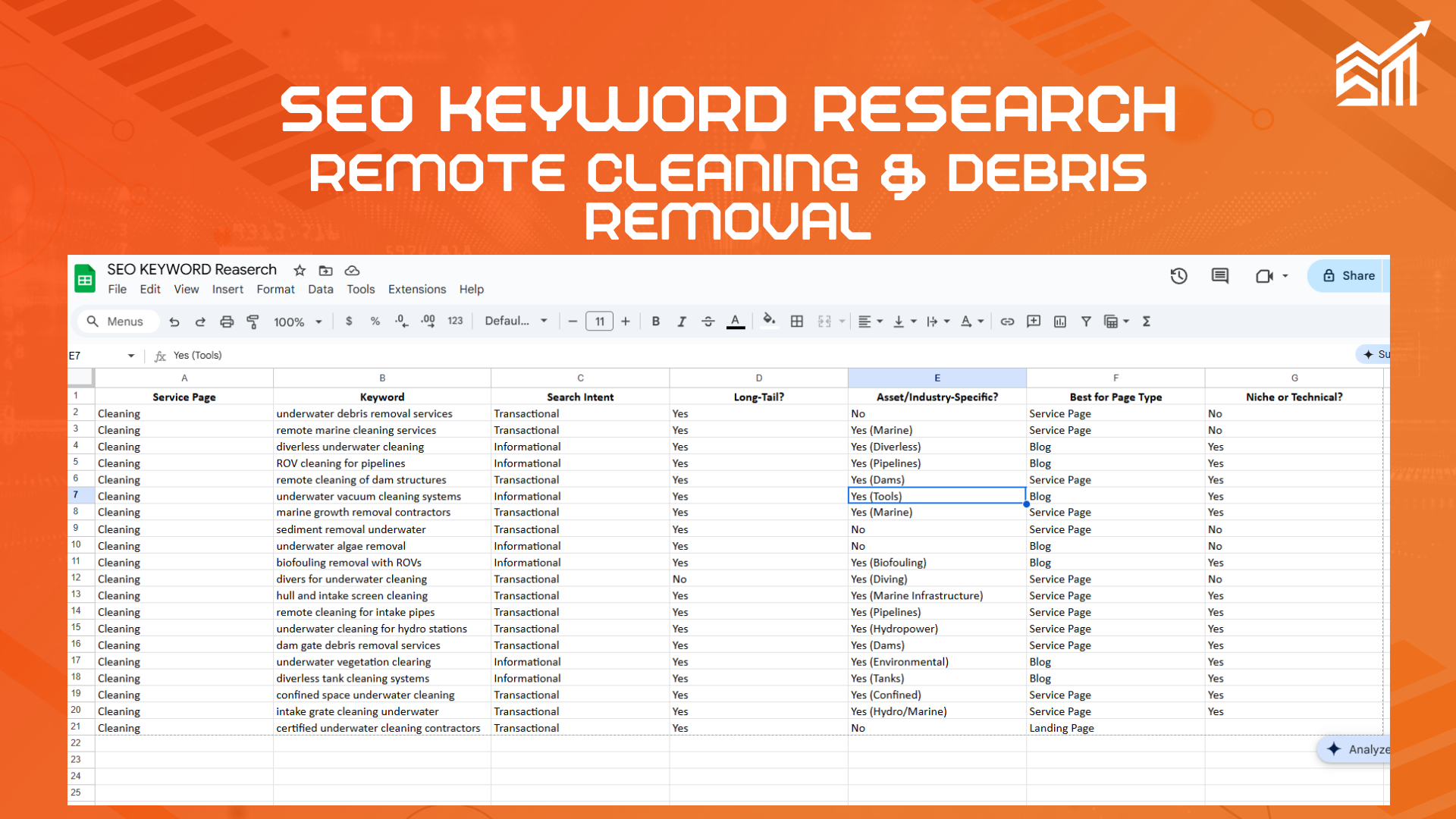Image resolution: width=1456 pixels, height=819 pixels.
Task: Open the text color picker
Action: 736,322
